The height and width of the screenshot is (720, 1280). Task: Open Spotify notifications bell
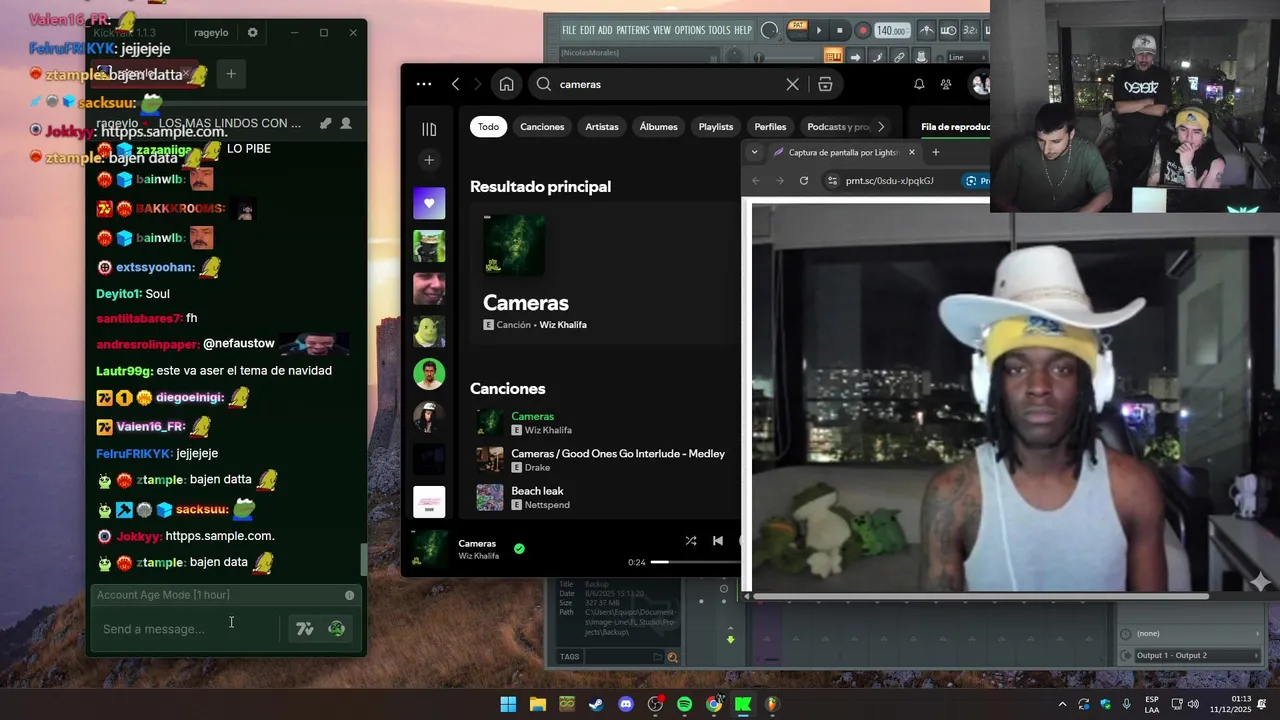point(919,84)
